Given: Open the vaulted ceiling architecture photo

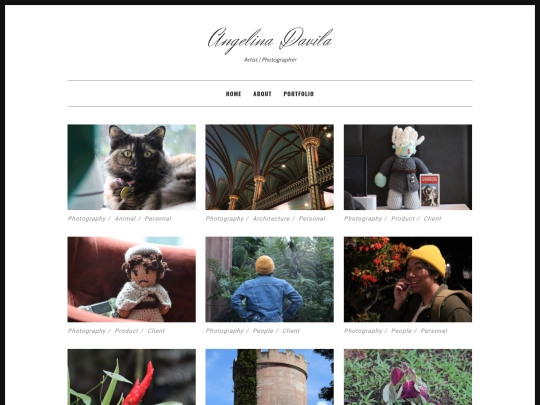Looking at the screenshot, I should pyautogui.click(x=270, y=167).
